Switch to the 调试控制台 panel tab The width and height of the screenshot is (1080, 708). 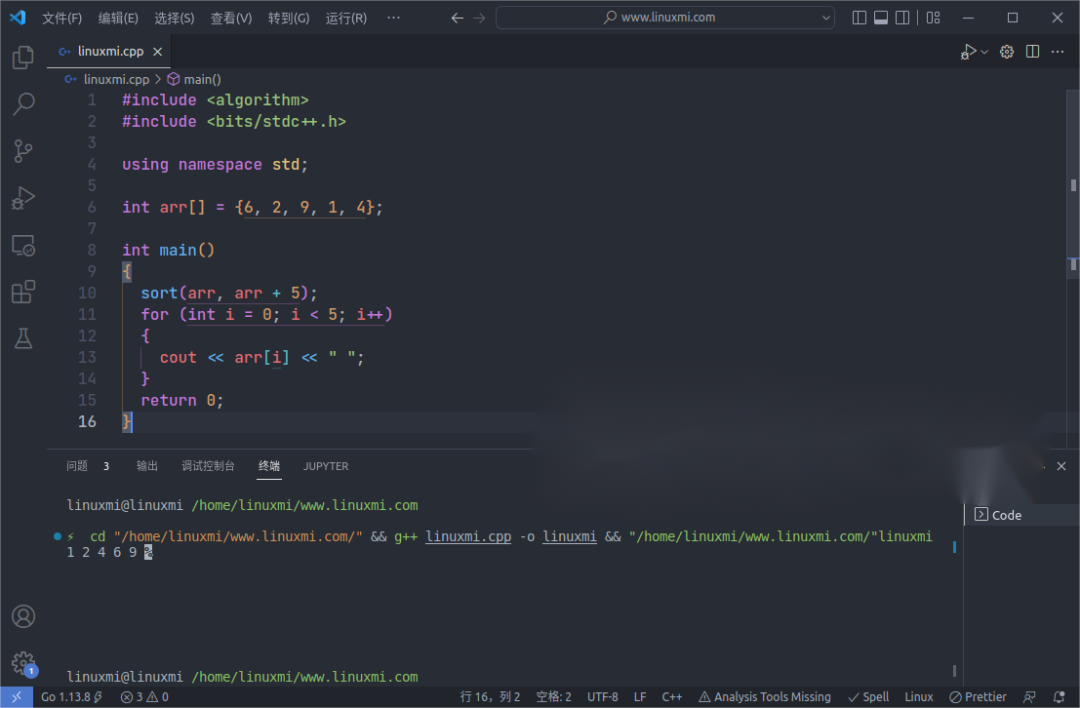[x=208, y=466]
